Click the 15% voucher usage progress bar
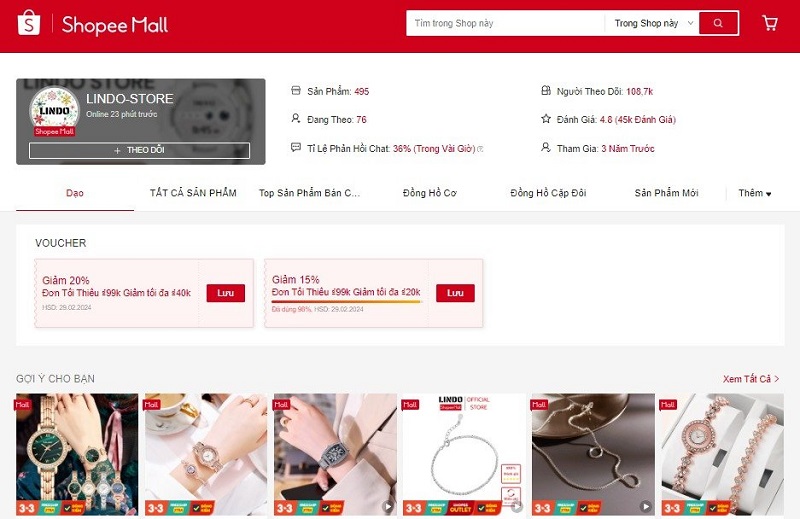800x519 pixels. (x=347, y=302)
